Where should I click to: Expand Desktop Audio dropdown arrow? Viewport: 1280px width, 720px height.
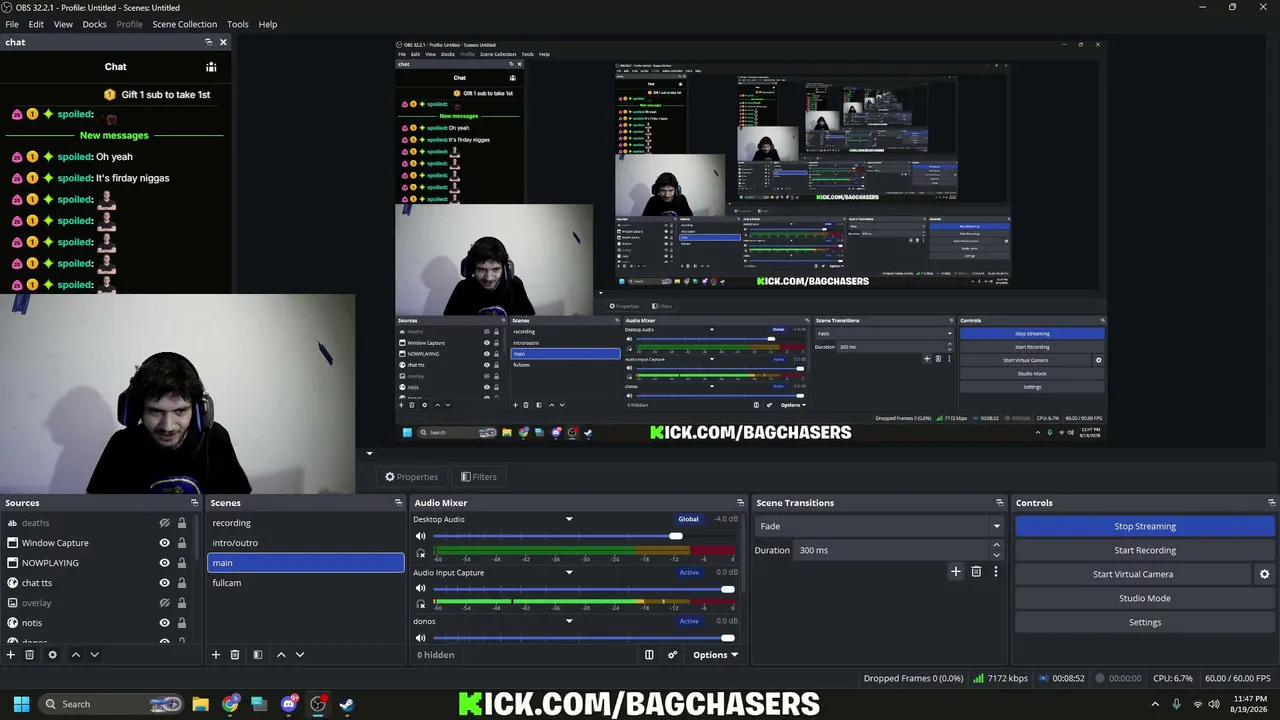569,519
